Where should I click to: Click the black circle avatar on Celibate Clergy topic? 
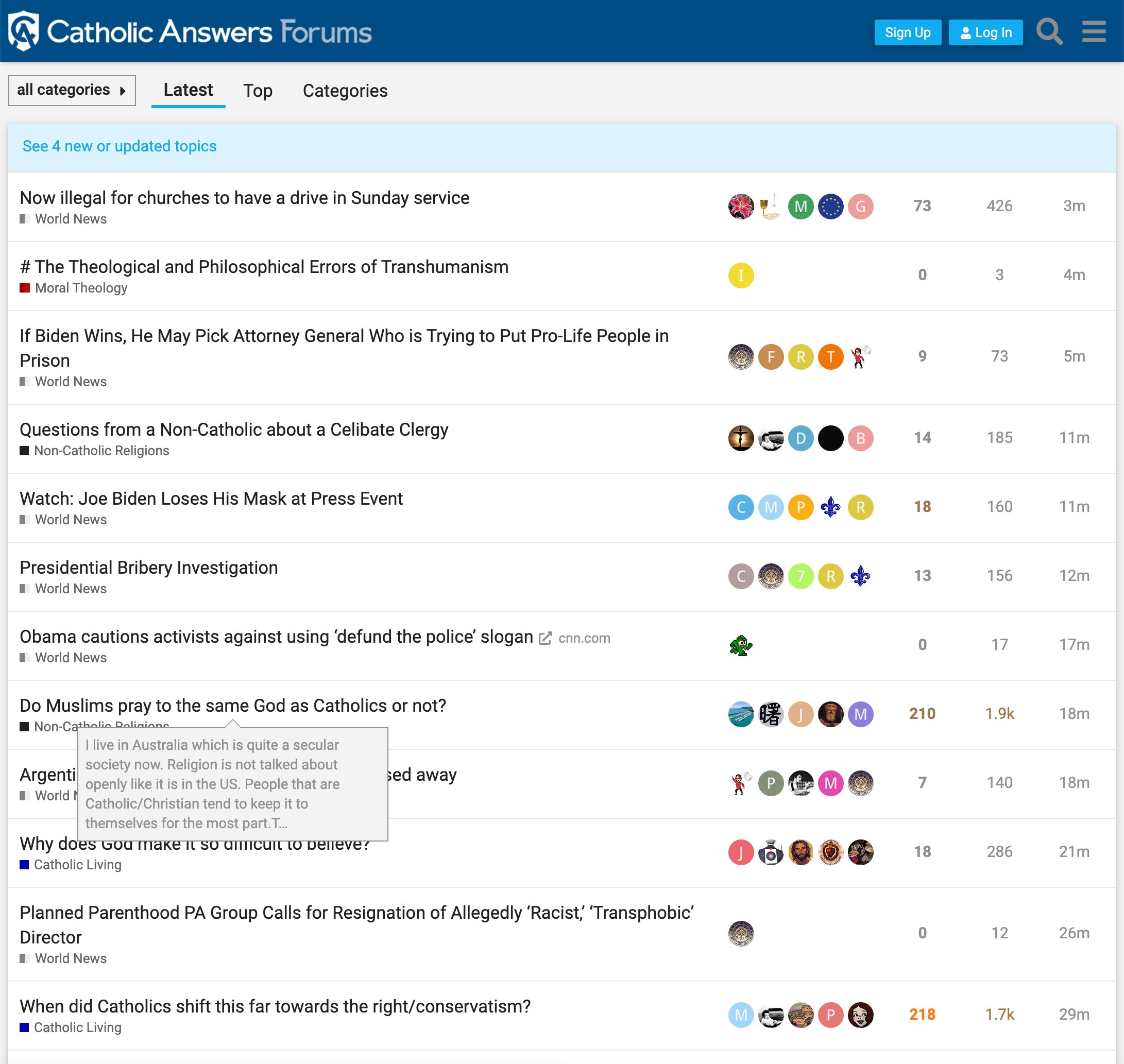click(x=831, y=438)
